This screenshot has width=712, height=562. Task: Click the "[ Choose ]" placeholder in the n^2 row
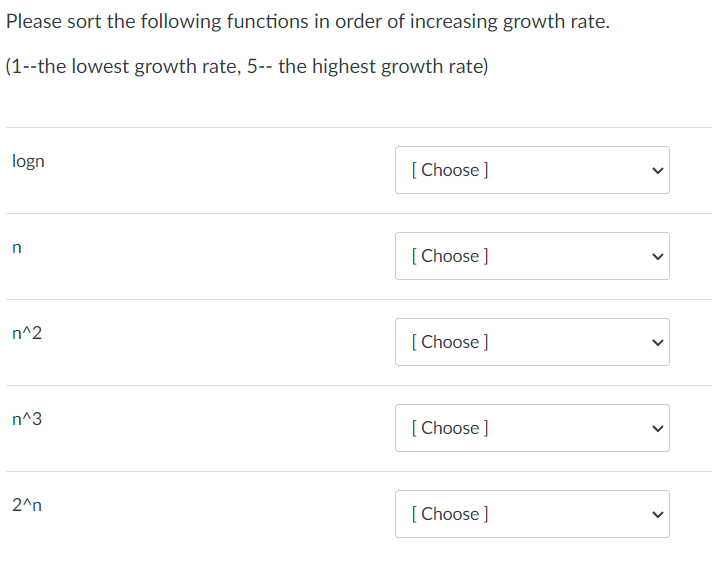450,342
